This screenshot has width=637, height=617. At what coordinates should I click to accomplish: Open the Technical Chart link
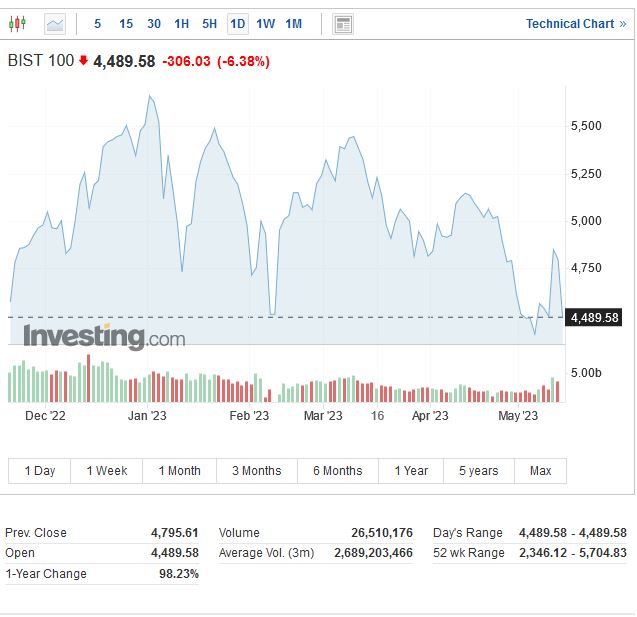(x=569, y=24)
